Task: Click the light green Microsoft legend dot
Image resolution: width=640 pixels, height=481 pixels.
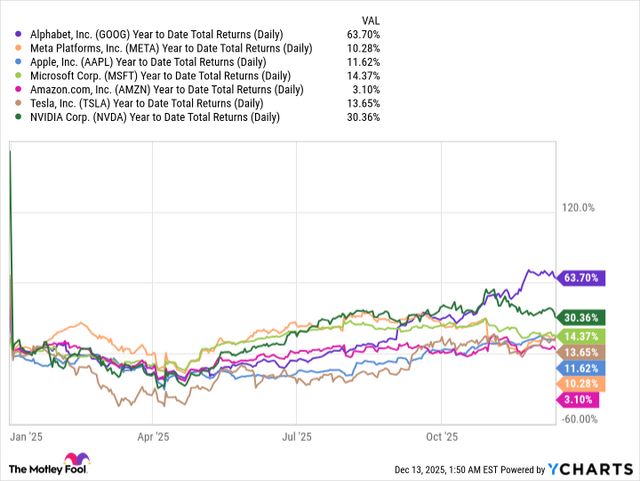Action: click(x=19, y=75)
